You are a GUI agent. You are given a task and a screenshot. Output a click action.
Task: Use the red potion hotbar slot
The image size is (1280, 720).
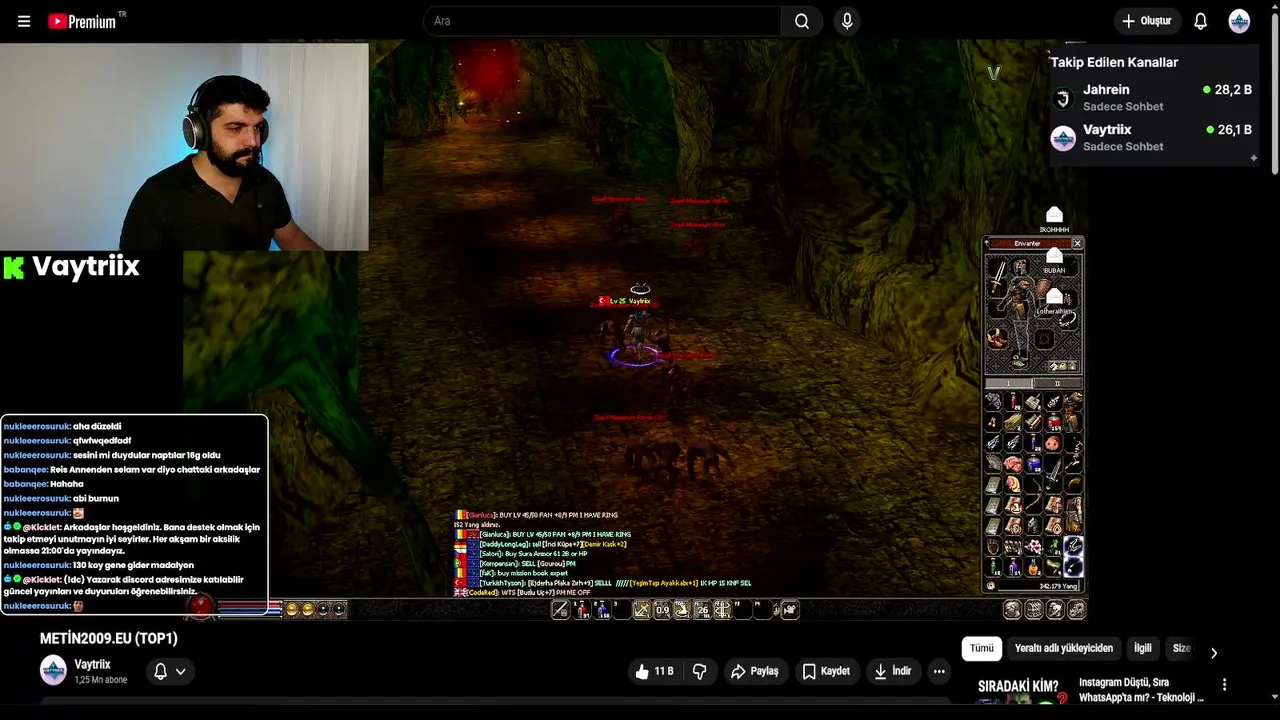[x=582, y=610]
